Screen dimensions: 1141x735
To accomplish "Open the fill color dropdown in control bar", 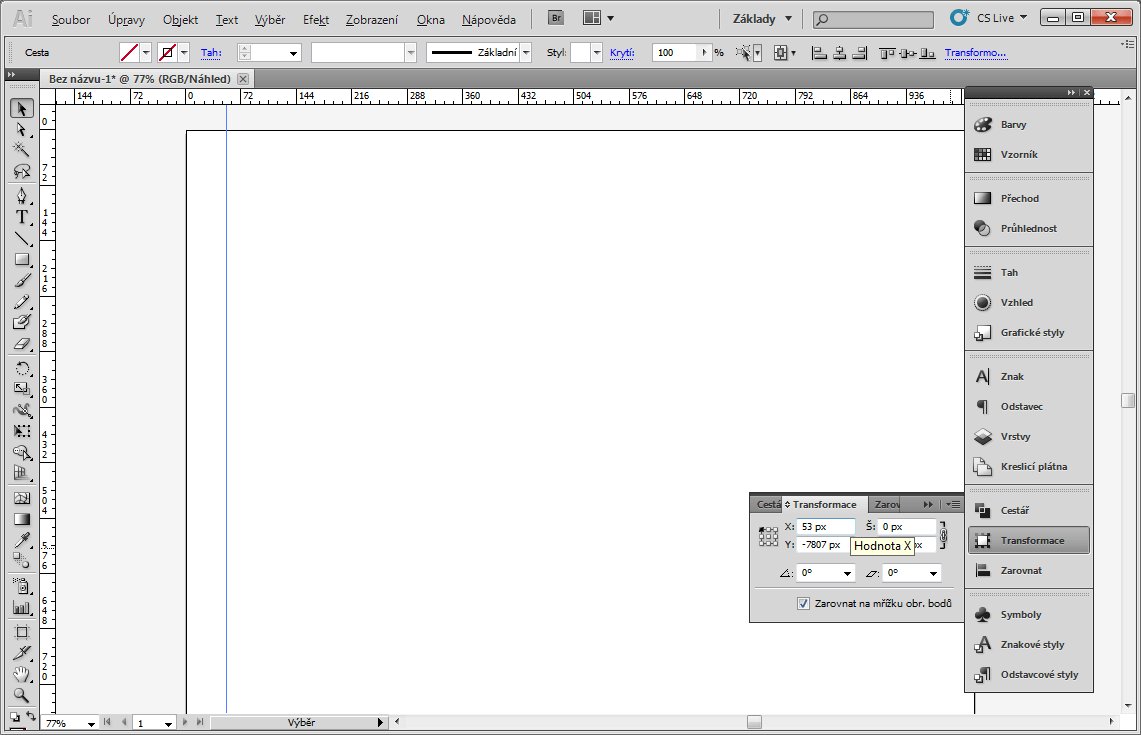I will click(146, 52).
